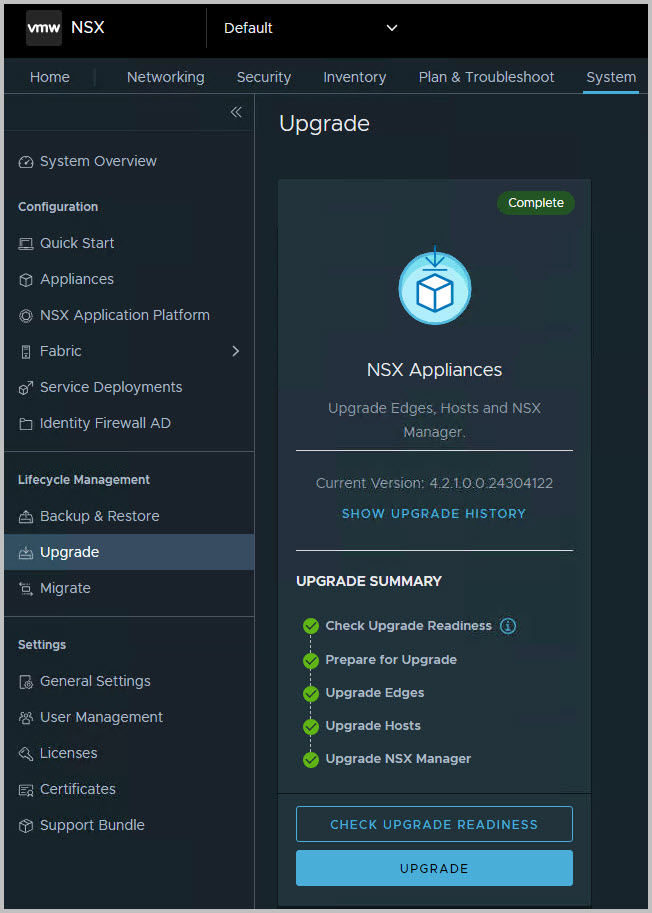This screenshot has width=652, height=913.
Task: Open the Migrate page
Action: point(65,588)
